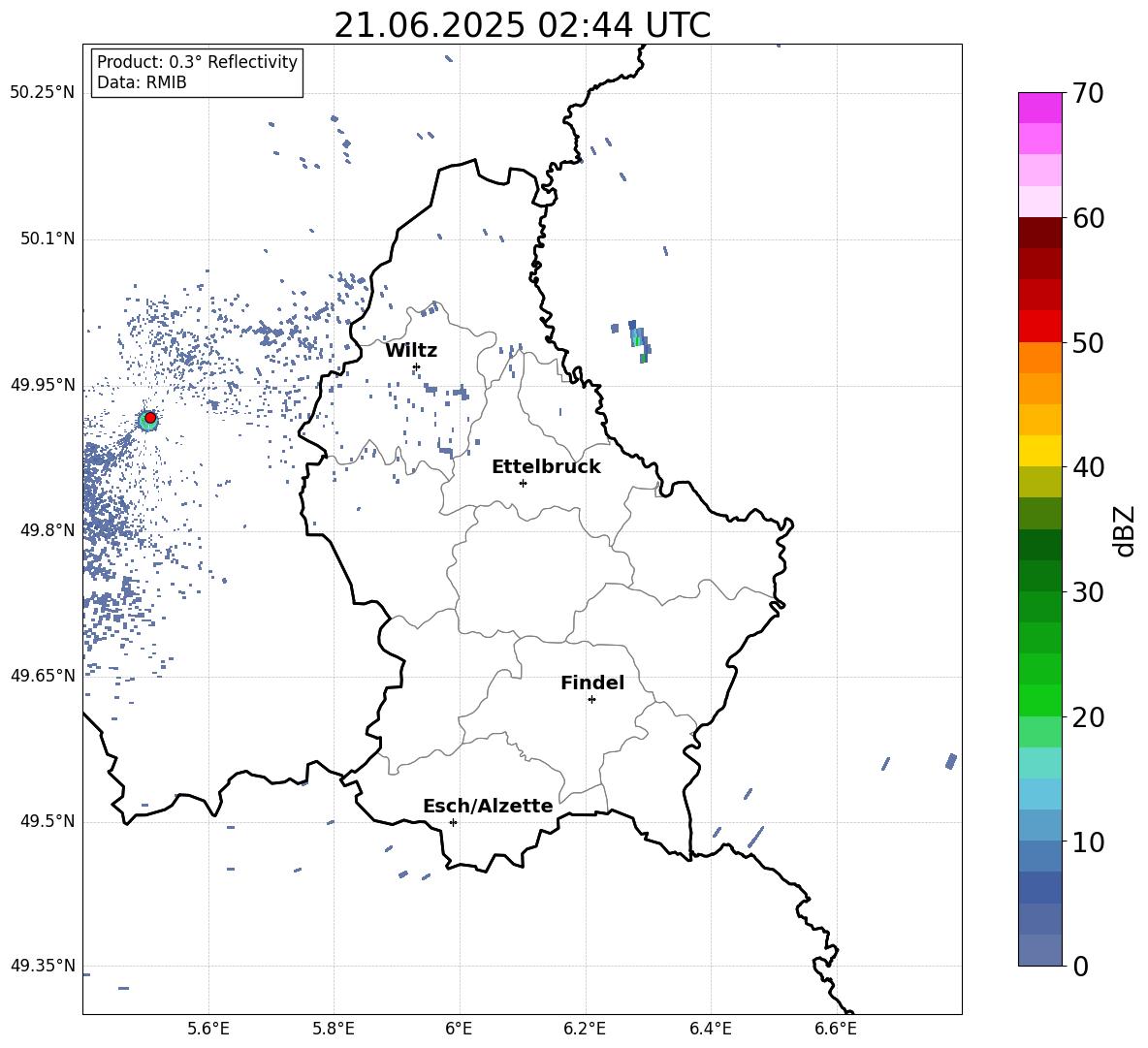This screenshot has height=1048, width=1148.
Task: Select the Esch/Alzette city label
Action: (488, 806)
